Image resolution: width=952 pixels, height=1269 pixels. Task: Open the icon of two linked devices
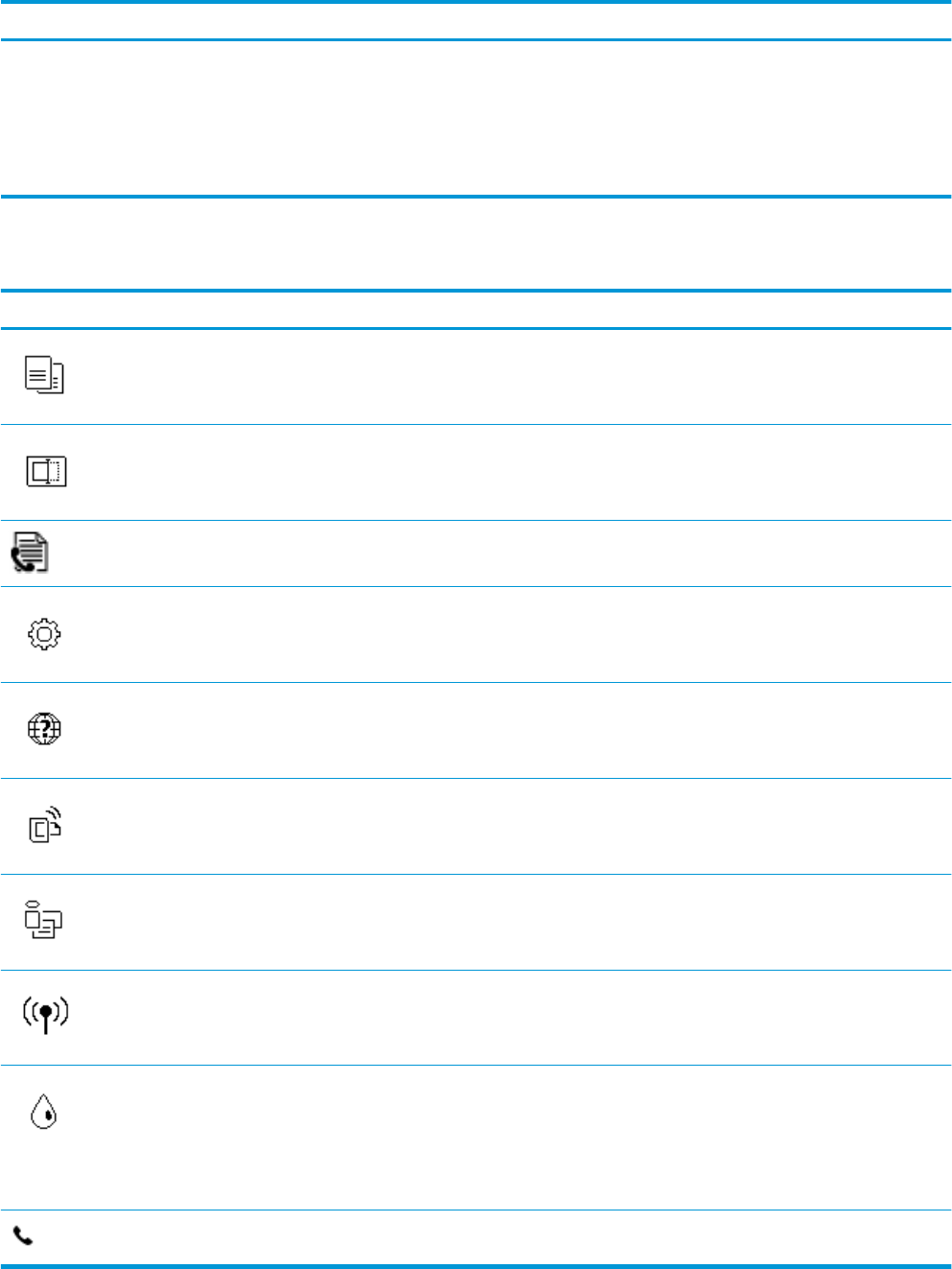(43, 920)
